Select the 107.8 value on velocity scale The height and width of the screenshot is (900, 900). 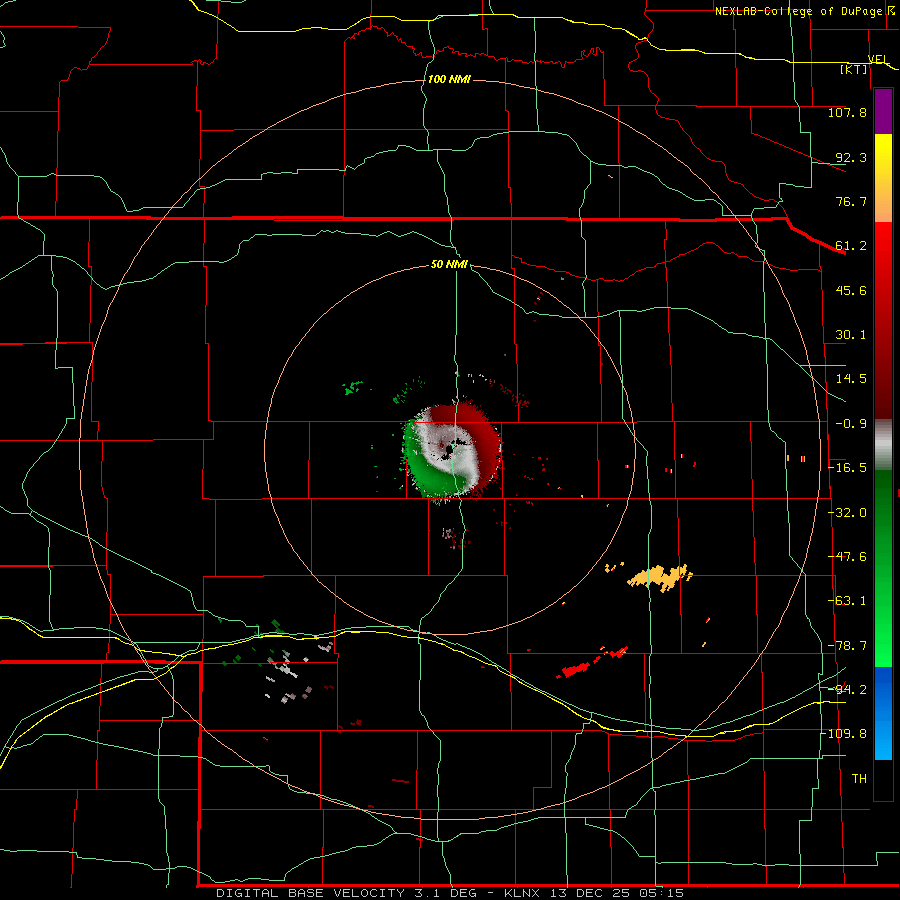(847, 112)
